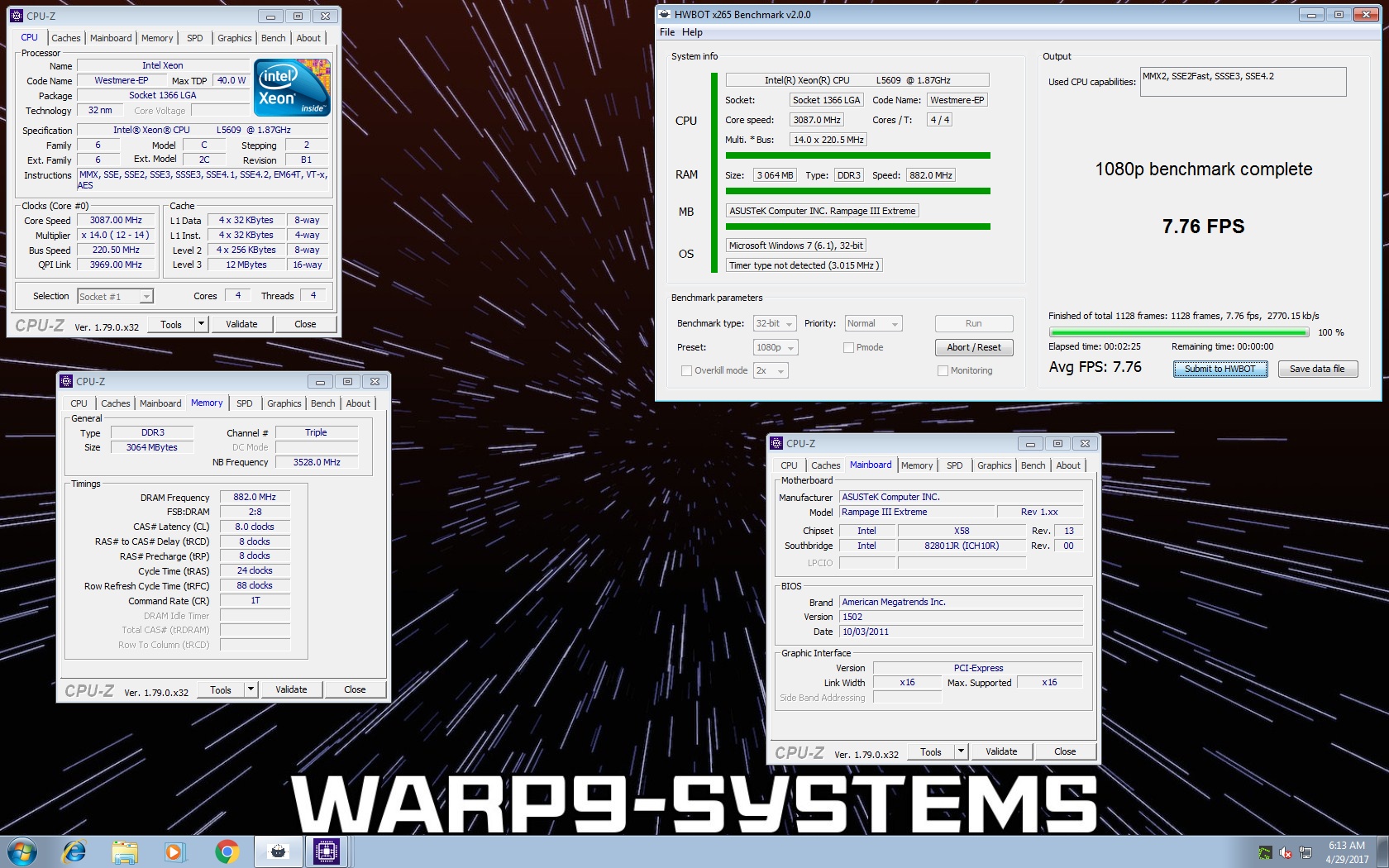This screenshot has width=1389, height=868.
Task: Click Save data file button
Action: (x=1317, y=369)
